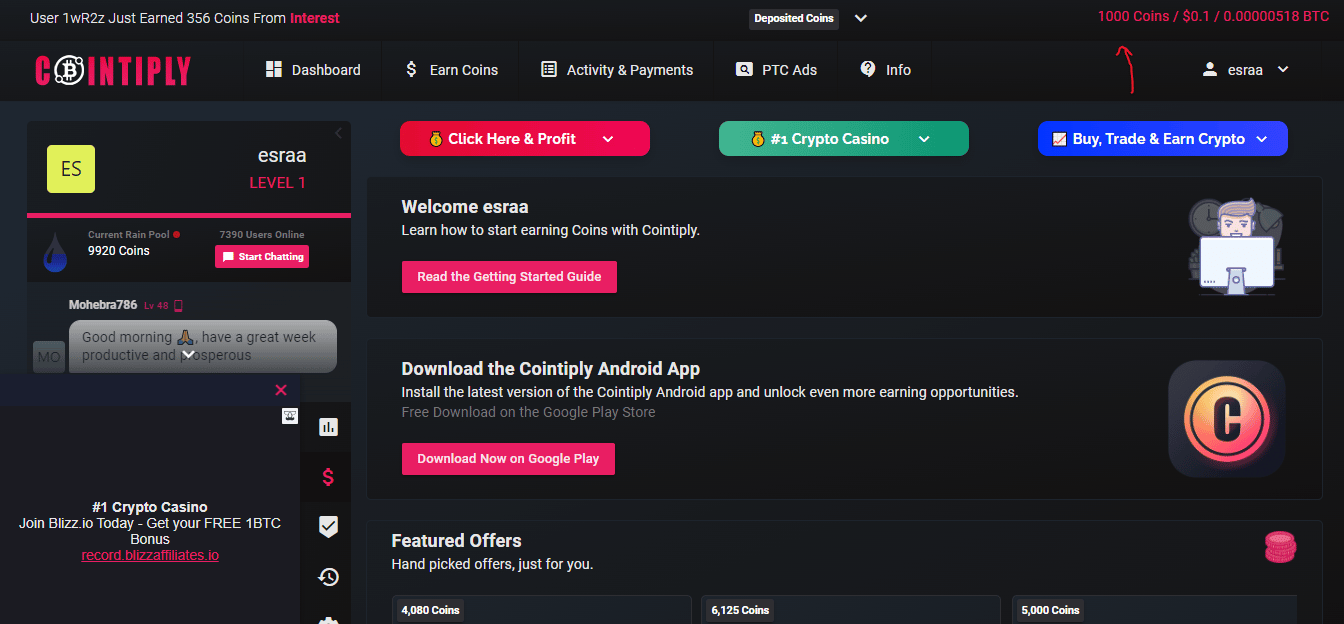Click the 6,125 Coins offer card

pos(851,610)
